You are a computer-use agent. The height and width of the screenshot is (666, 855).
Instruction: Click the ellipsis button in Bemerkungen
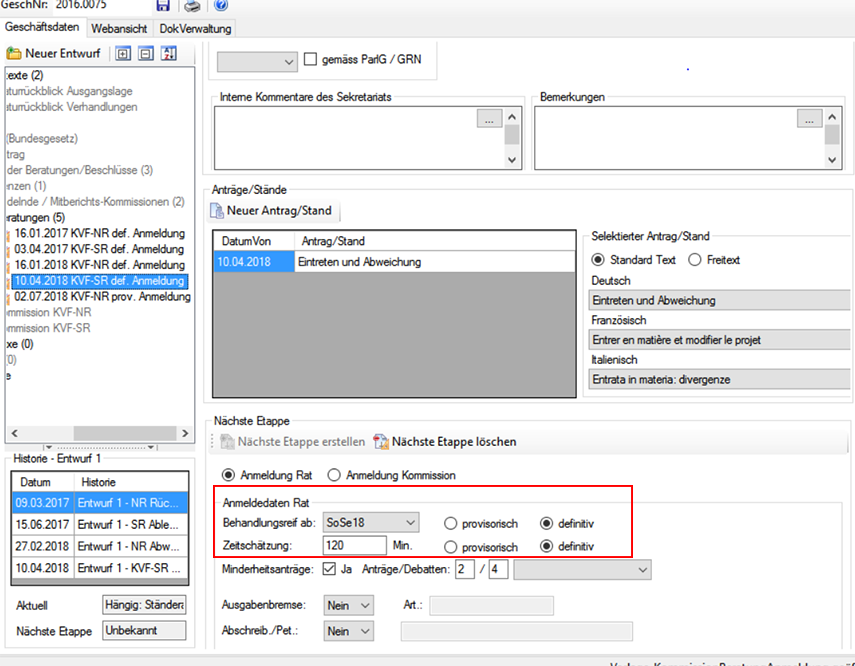click(809, 119)
